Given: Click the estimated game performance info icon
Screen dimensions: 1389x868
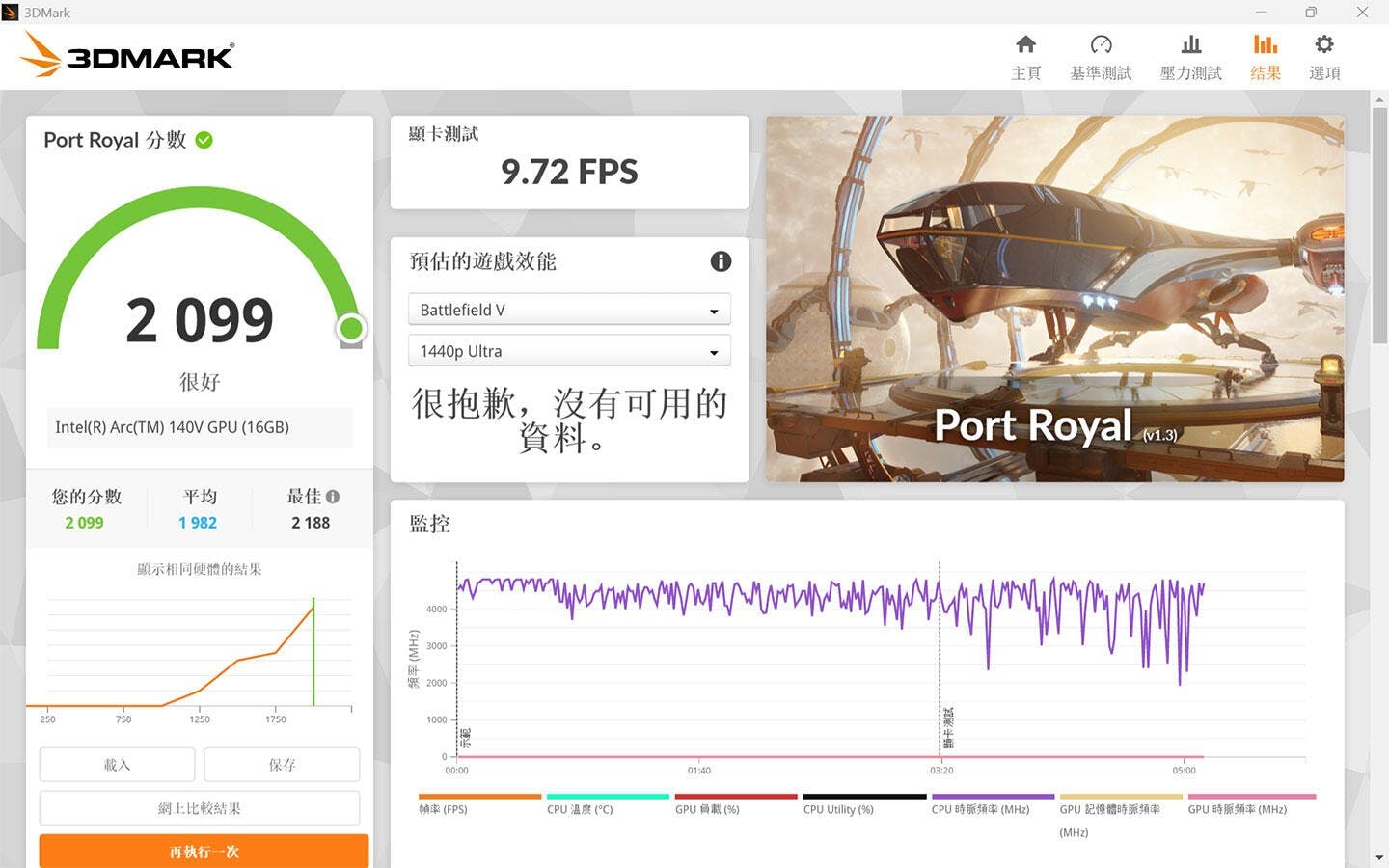Looking at the screenshot, I should [721, 261].
